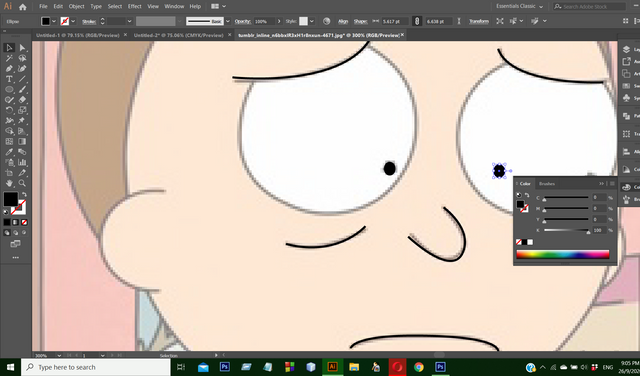The image size is (640, 376).
Task: Open the Recolor Artwork wheel icon
Action: pos(326,21)
